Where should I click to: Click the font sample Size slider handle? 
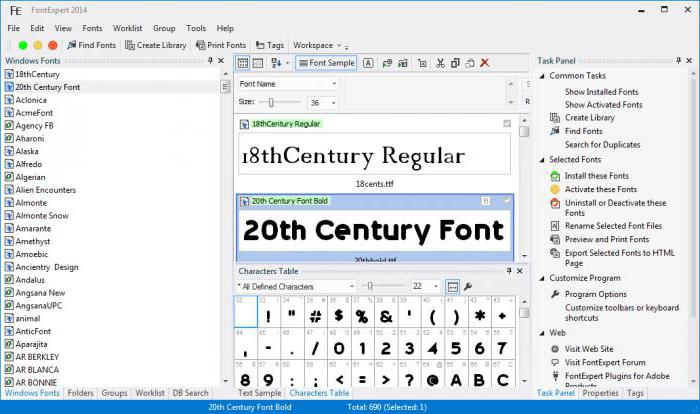(271, 103)
